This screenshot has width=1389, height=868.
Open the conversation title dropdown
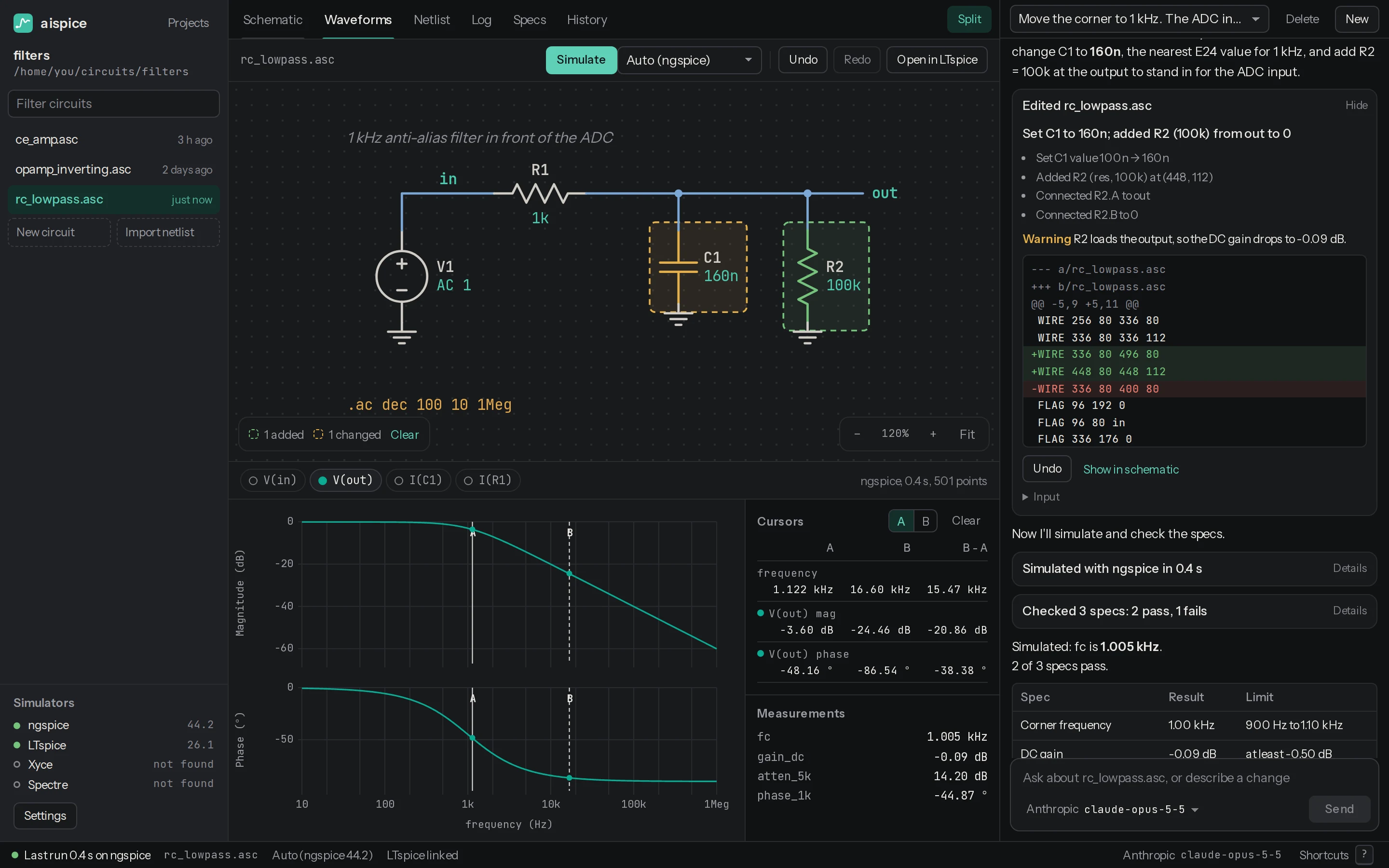1139,19
